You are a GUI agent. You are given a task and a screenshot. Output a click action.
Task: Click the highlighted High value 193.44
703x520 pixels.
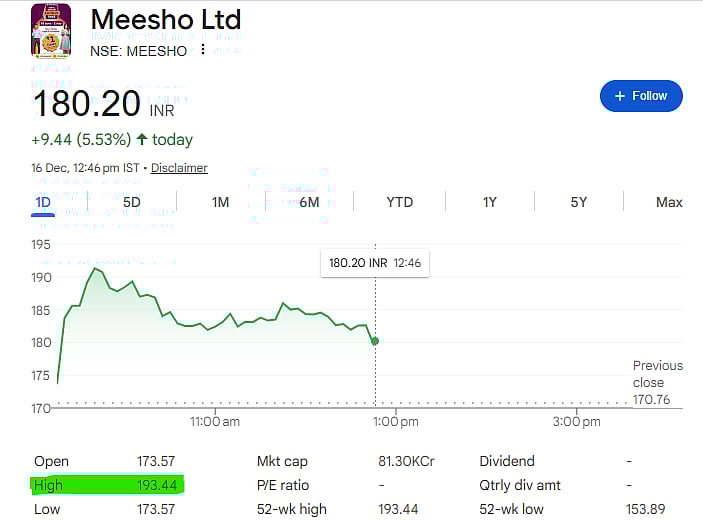[x=156, y=485]
